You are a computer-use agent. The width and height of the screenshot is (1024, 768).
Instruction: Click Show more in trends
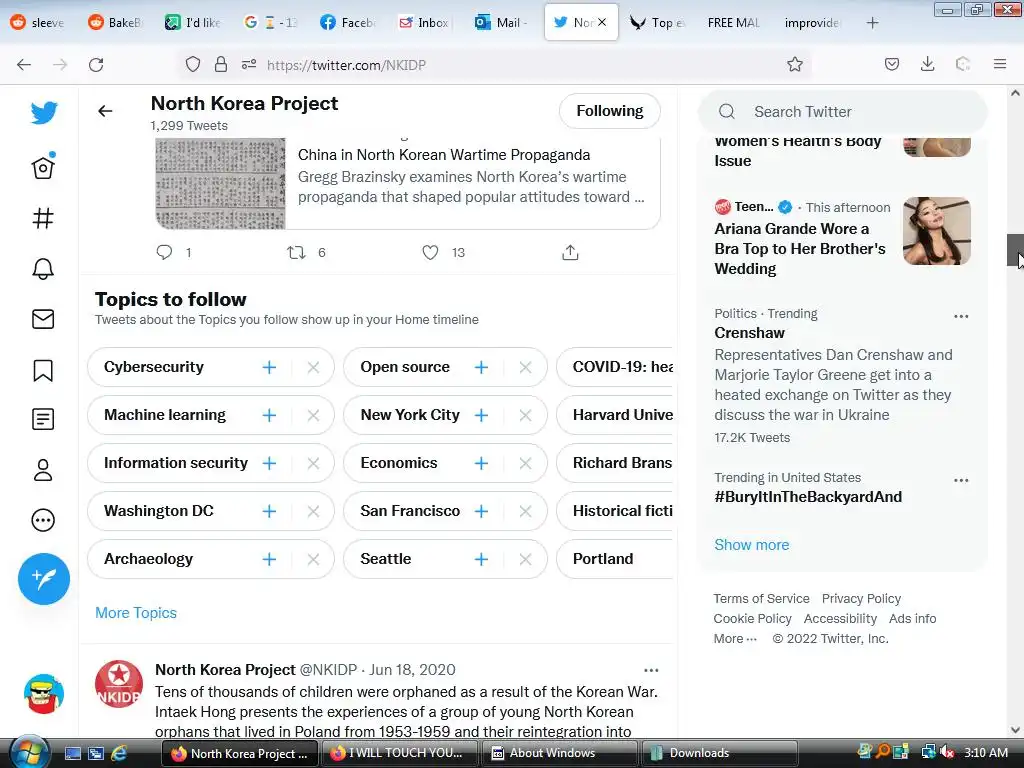[752, 545]
